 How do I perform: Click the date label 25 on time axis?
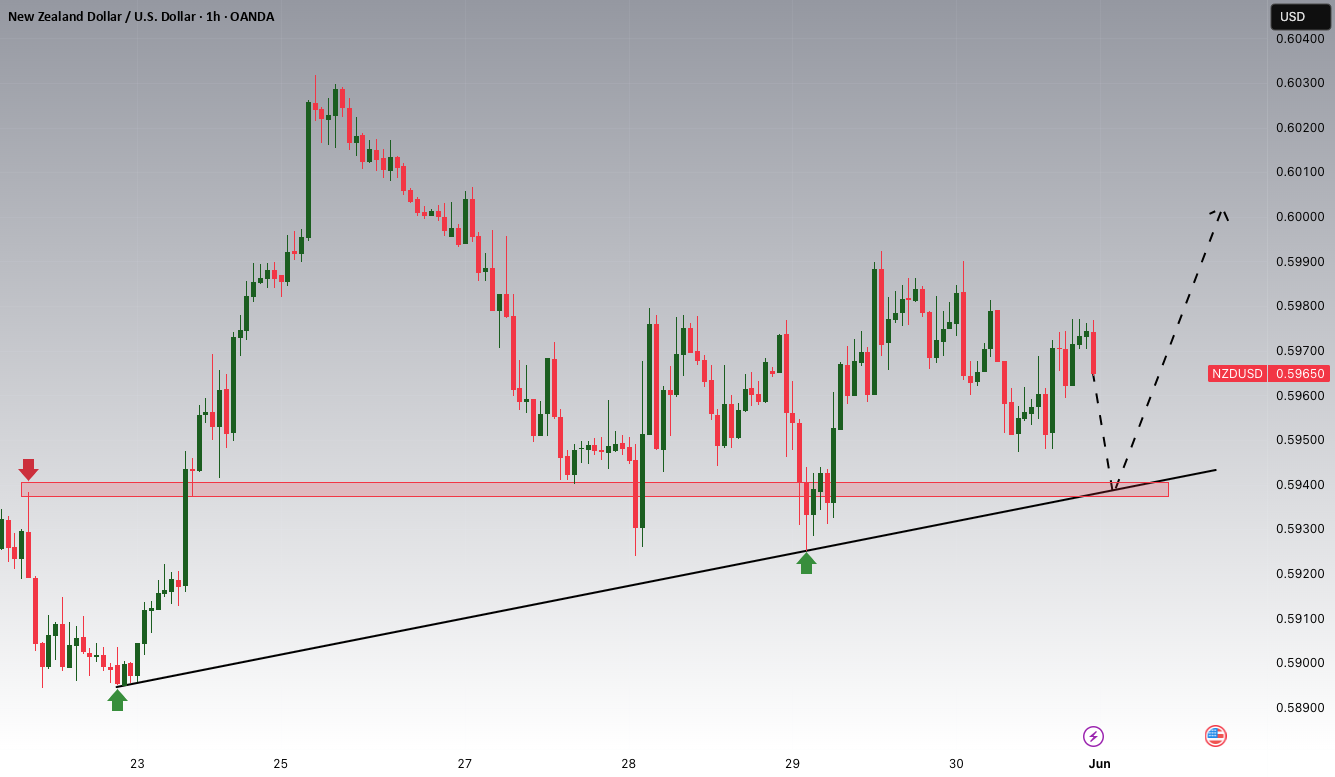pyautogui.click(x=281, y=764)
